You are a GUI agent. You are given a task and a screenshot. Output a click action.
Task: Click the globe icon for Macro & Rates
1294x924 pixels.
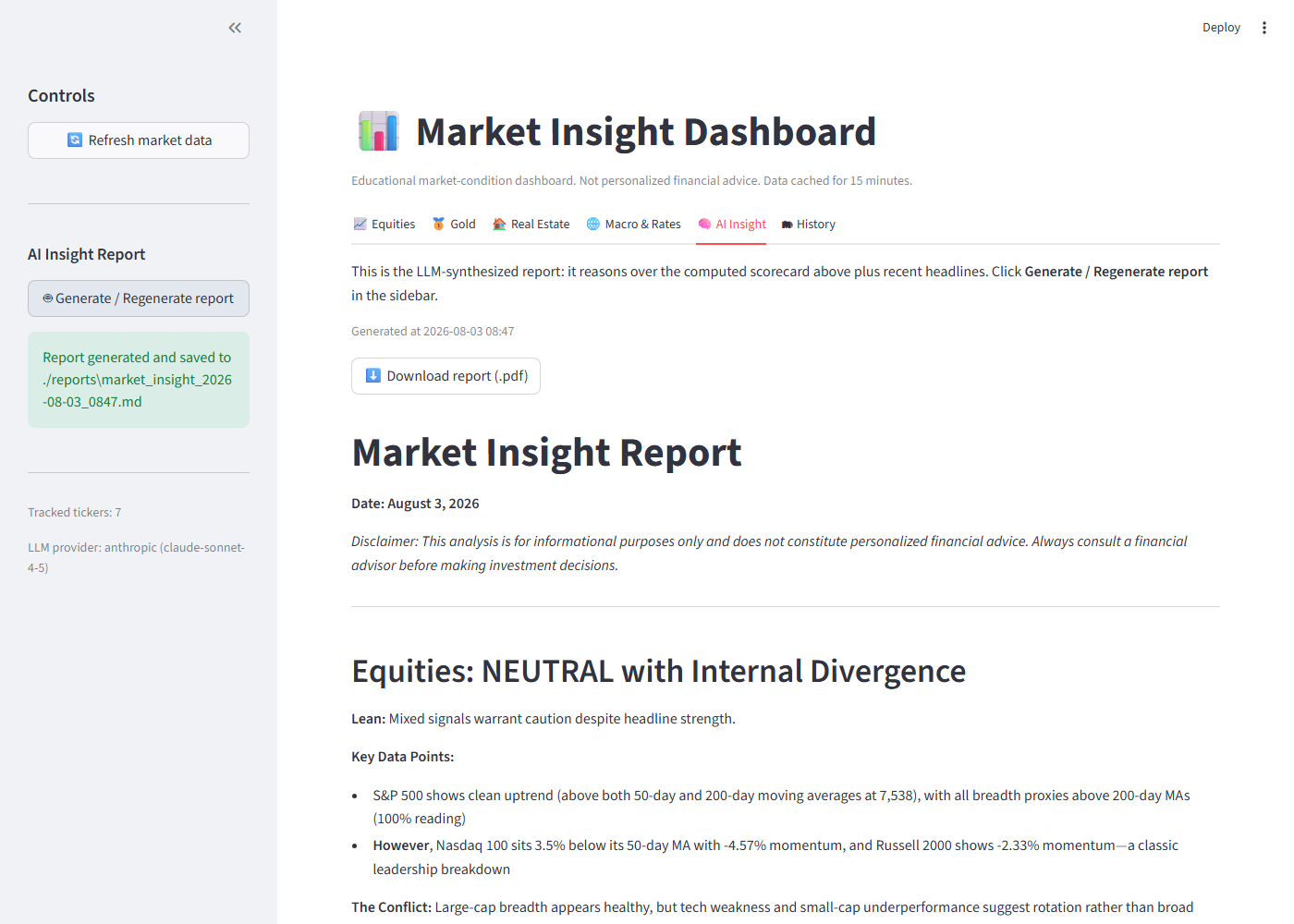pyautogui.click(x=593, y=225)
